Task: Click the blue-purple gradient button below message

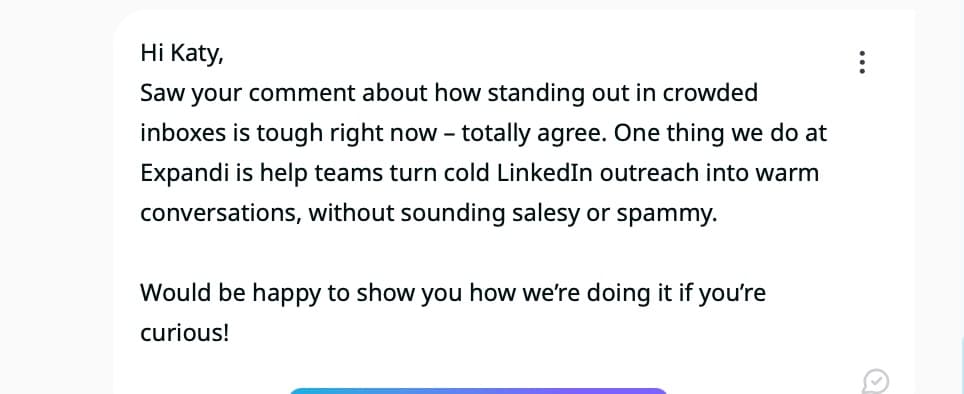Action: (478, 391)
